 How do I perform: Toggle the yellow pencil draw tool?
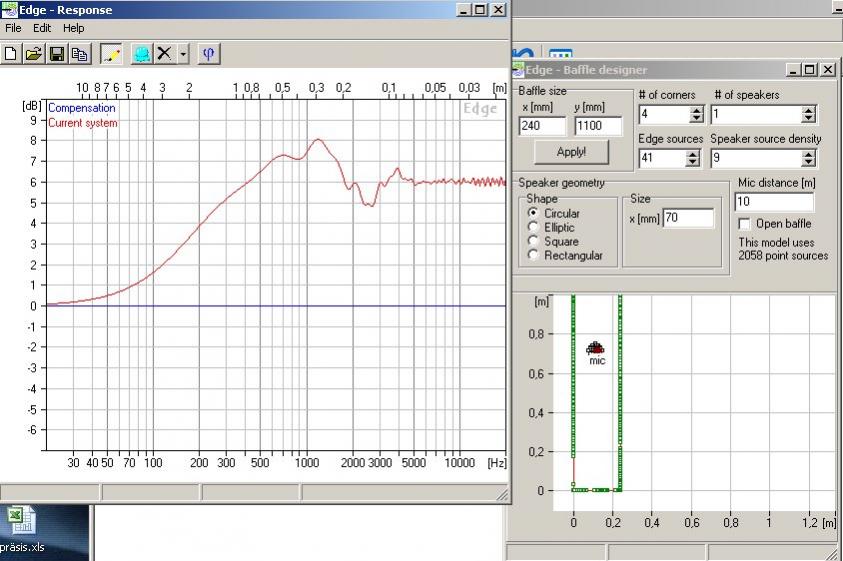coord(110,53)
